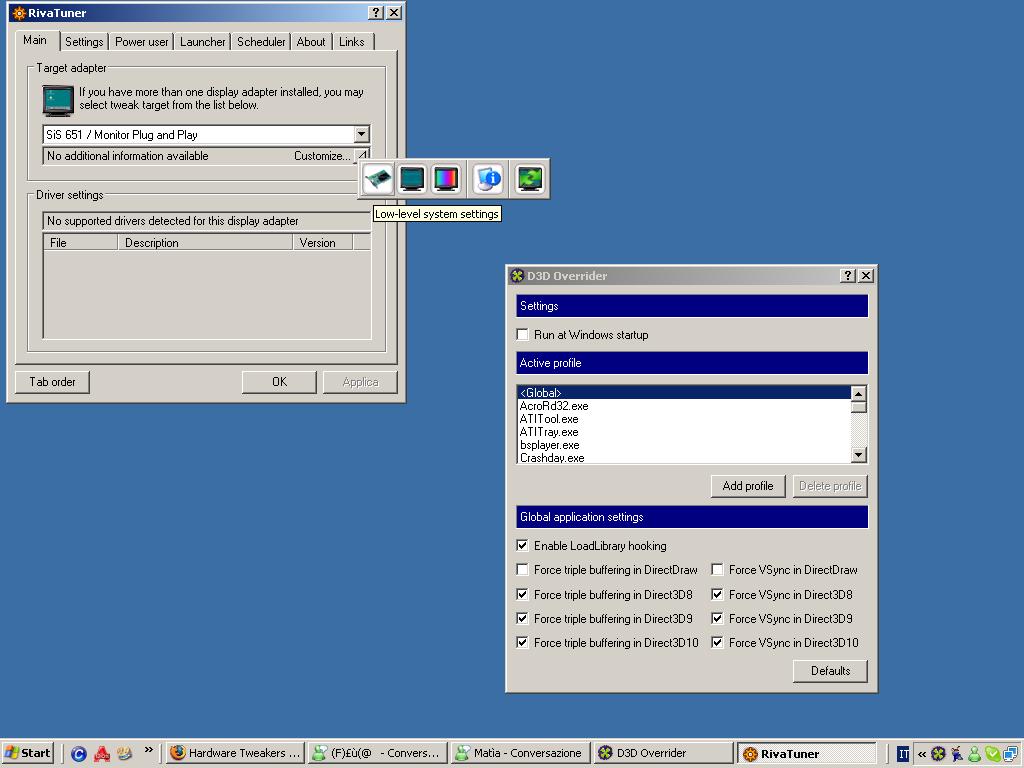Go to the About tab
This screenshot has width=1024, height=768.
tap(311, 42)
